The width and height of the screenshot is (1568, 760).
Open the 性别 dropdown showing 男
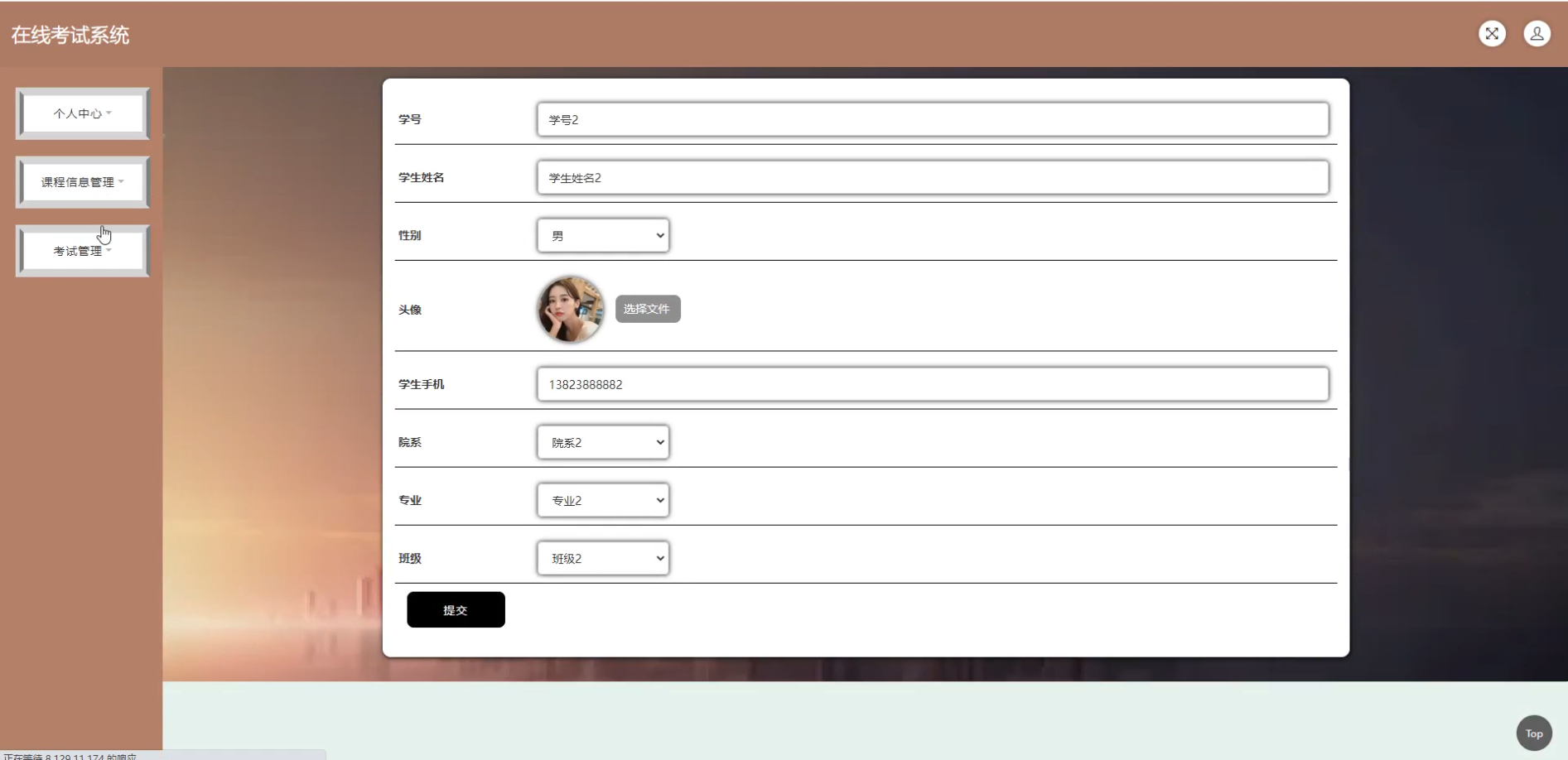coord(603,235)
